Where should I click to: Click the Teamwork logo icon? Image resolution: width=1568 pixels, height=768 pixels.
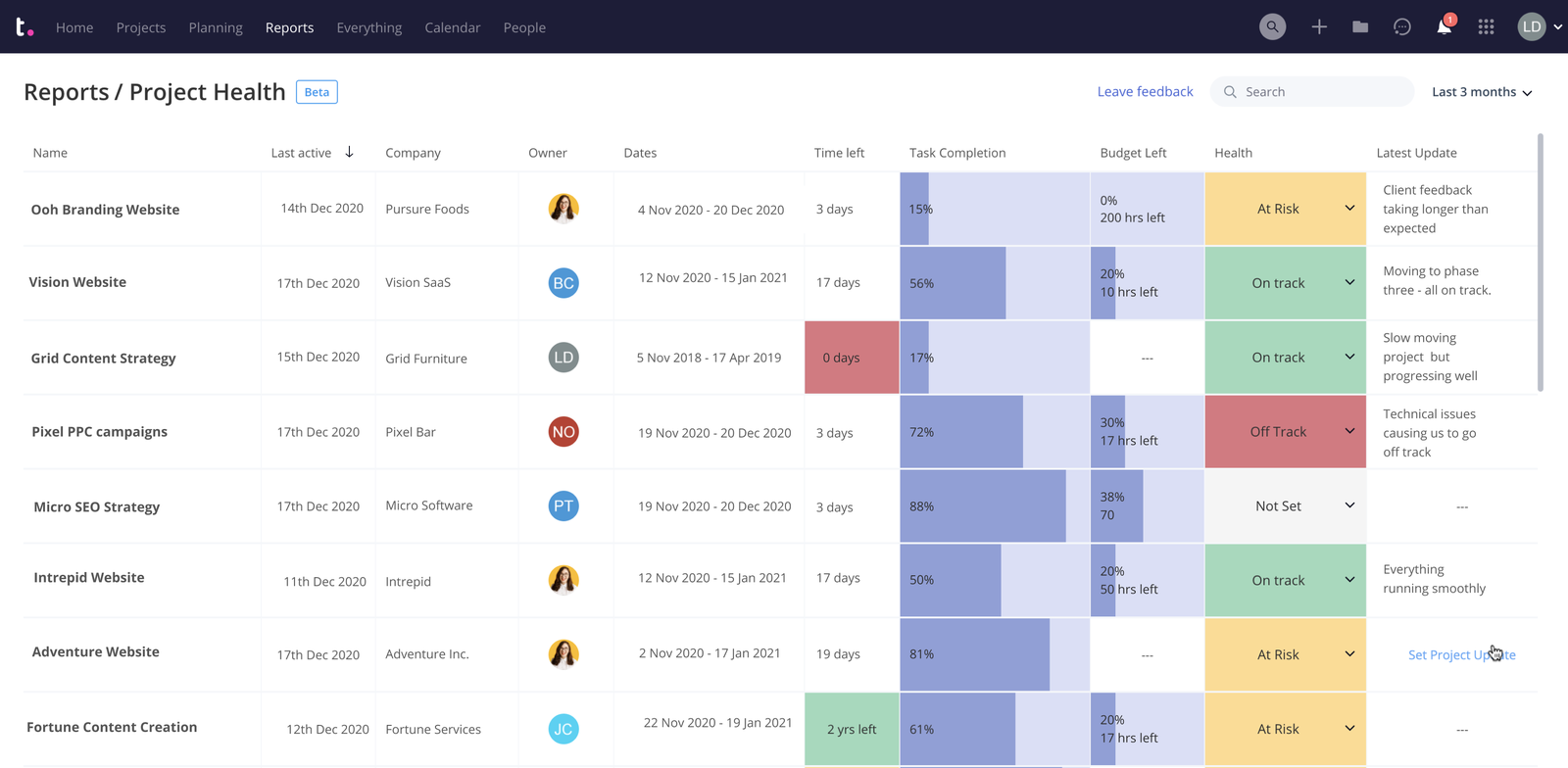click(24, 26)
